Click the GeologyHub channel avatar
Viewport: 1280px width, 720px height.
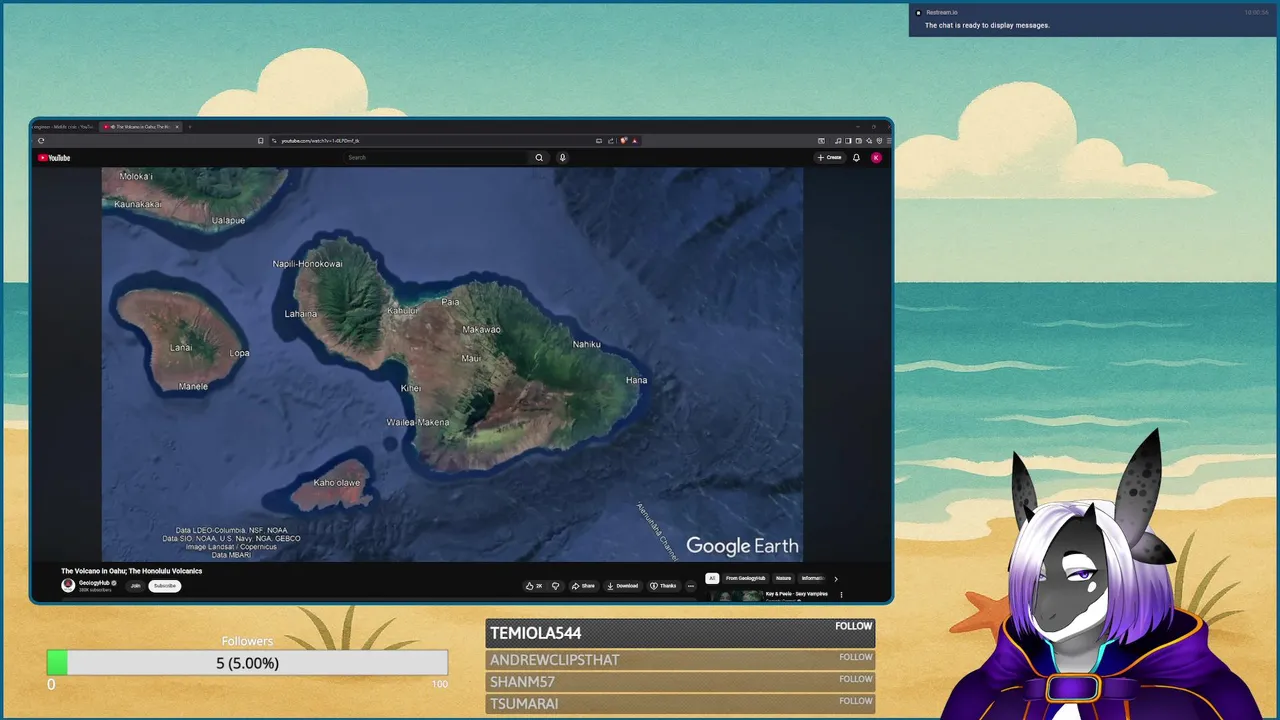tap(68, 585)
